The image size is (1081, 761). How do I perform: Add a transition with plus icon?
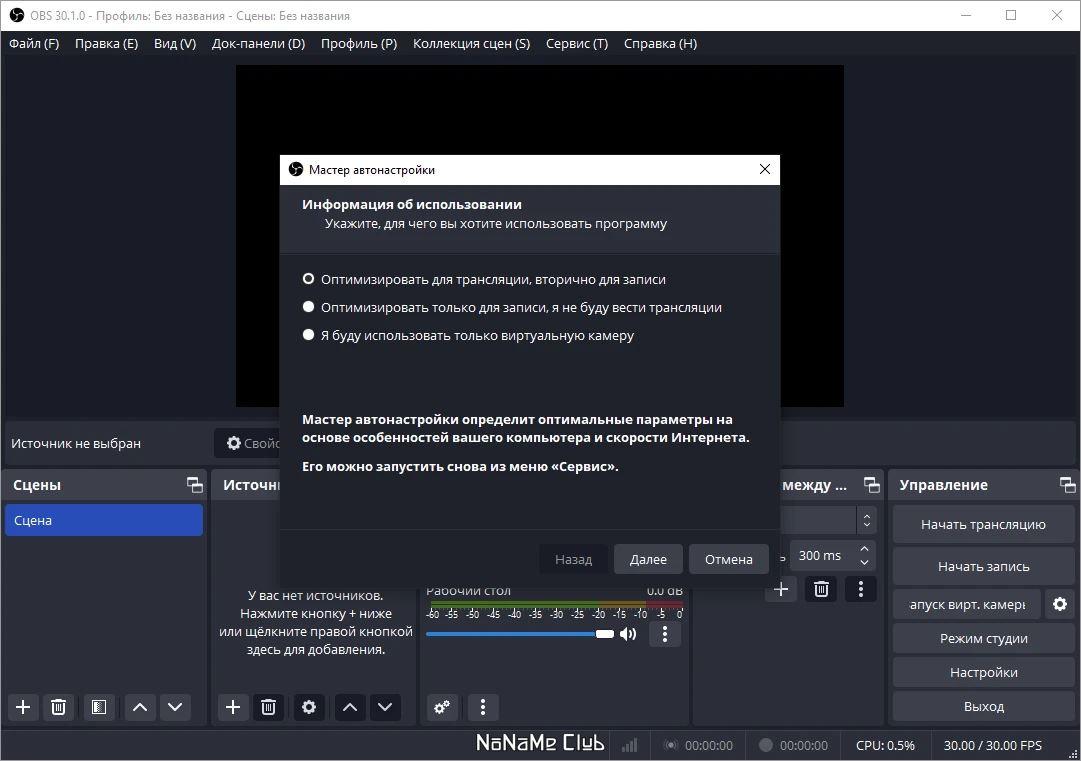(781, 589)
